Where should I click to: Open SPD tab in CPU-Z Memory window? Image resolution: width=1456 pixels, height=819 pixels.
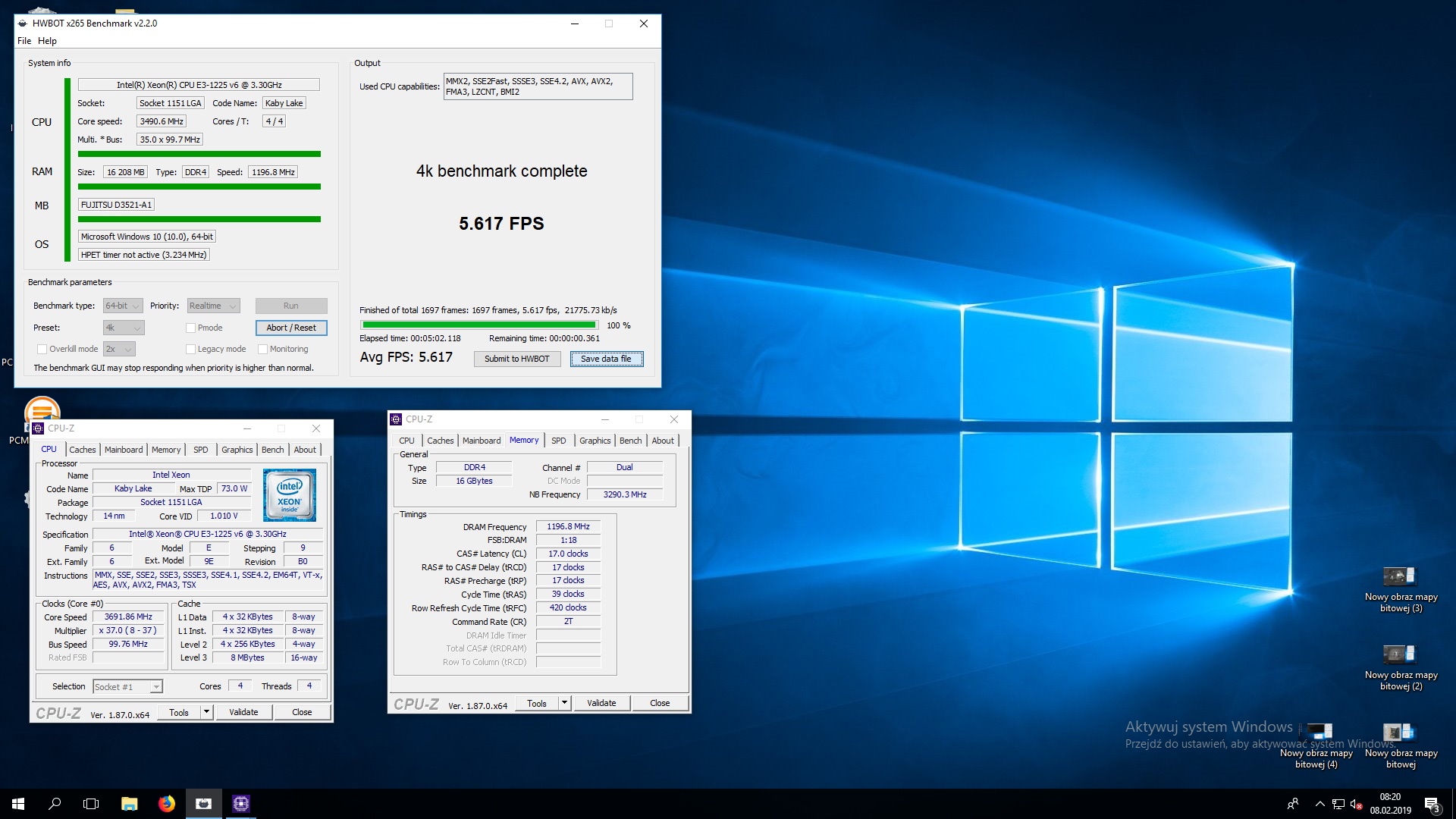point(559,441)
